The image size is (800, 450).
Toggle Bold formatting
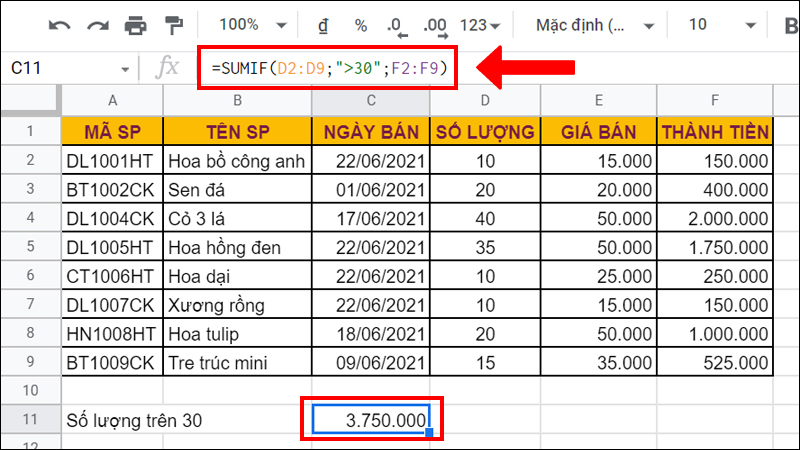pyautogui.click(x=790, y=26)
